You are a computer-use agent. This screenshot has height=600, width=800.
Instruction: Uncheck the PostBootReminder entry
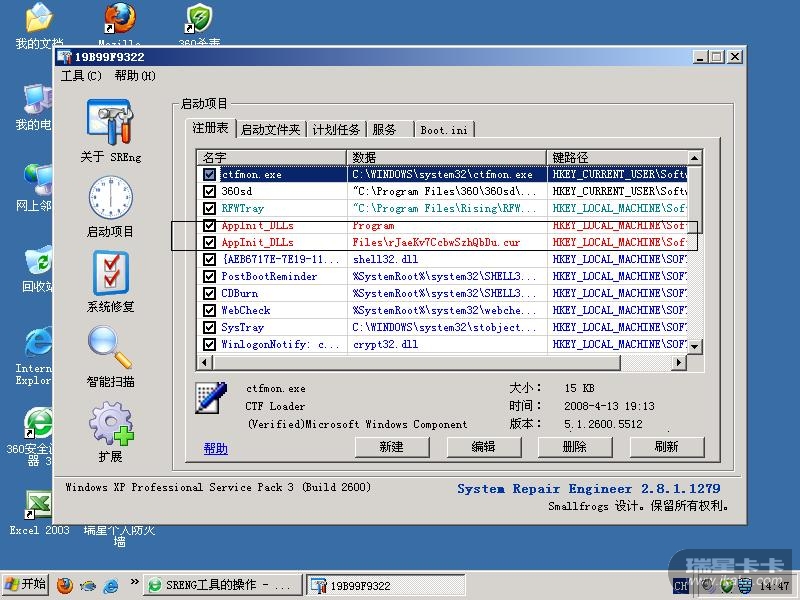[x=209, y=277]
